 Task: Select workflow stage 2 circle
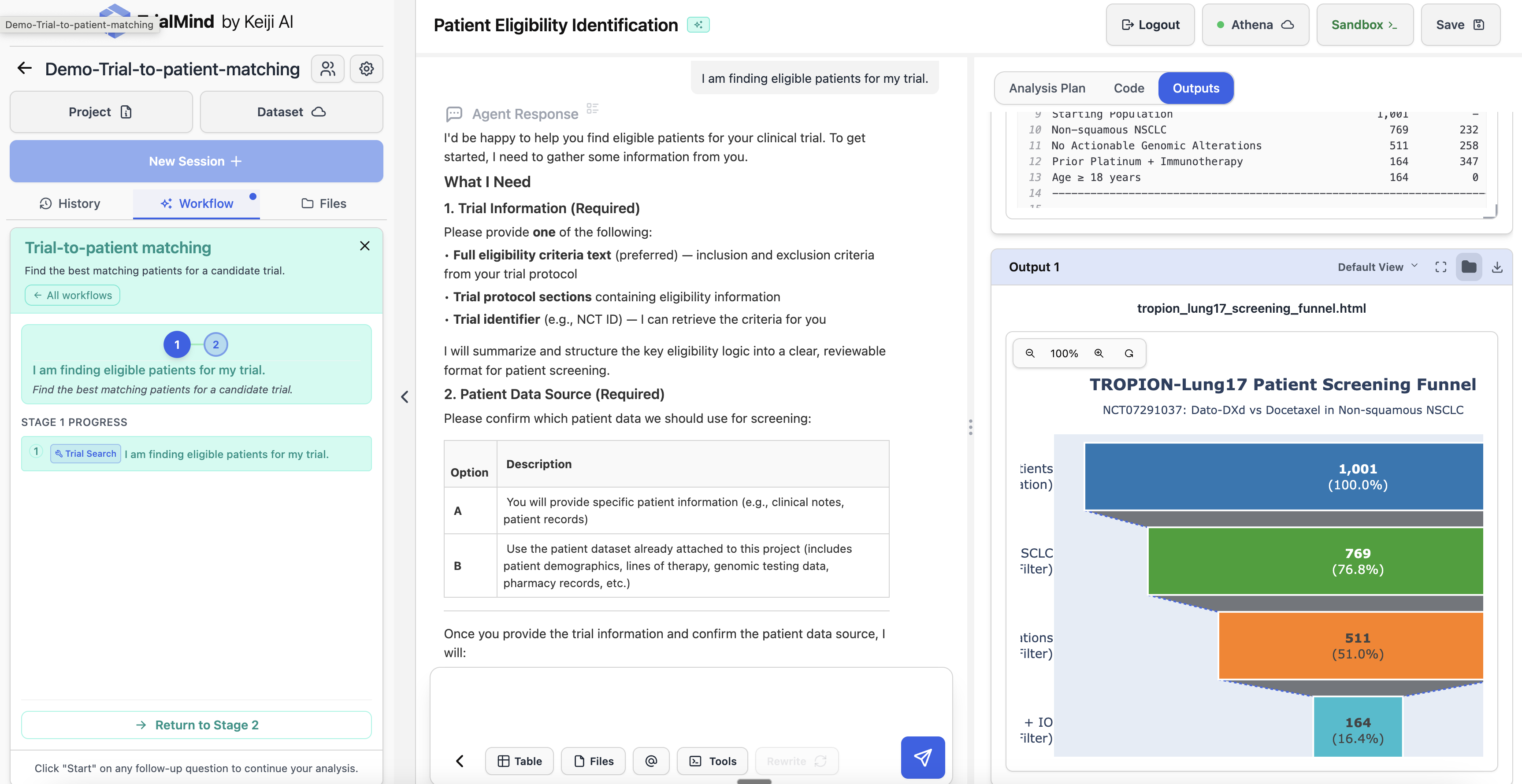215,345
